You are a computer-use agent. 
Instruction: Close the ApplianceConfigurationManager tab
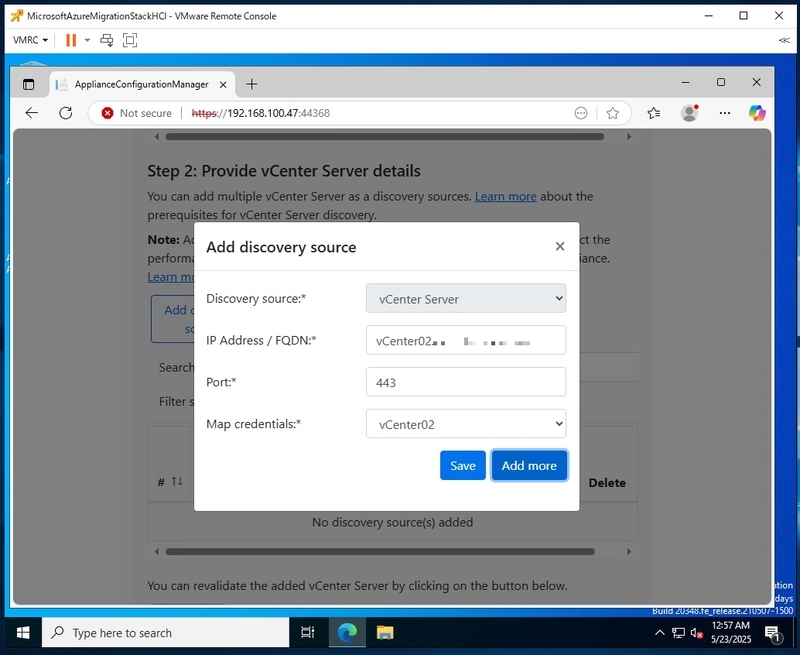coord(223,85)
